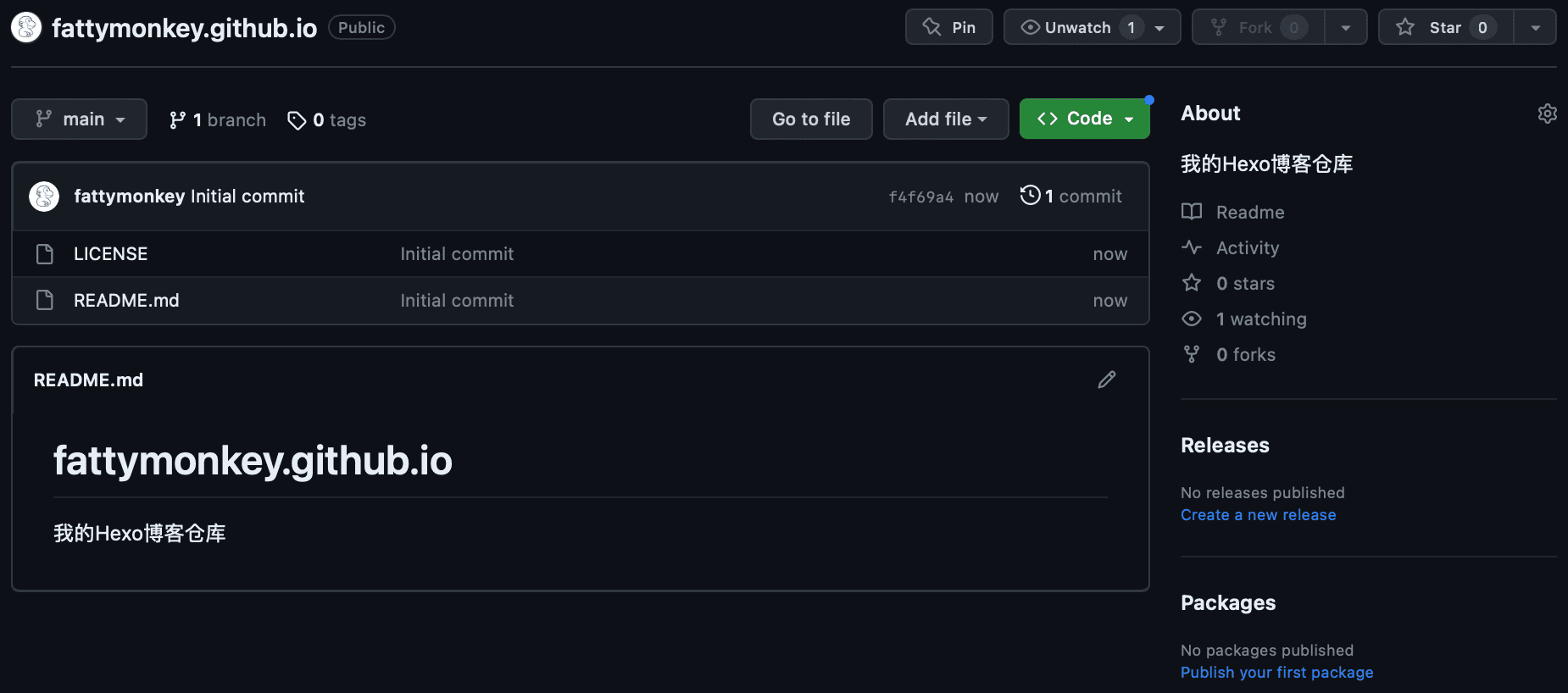This screenshot has height=693, width=1568.
Task: Click the Go to file button
Action: pos(811,119)
